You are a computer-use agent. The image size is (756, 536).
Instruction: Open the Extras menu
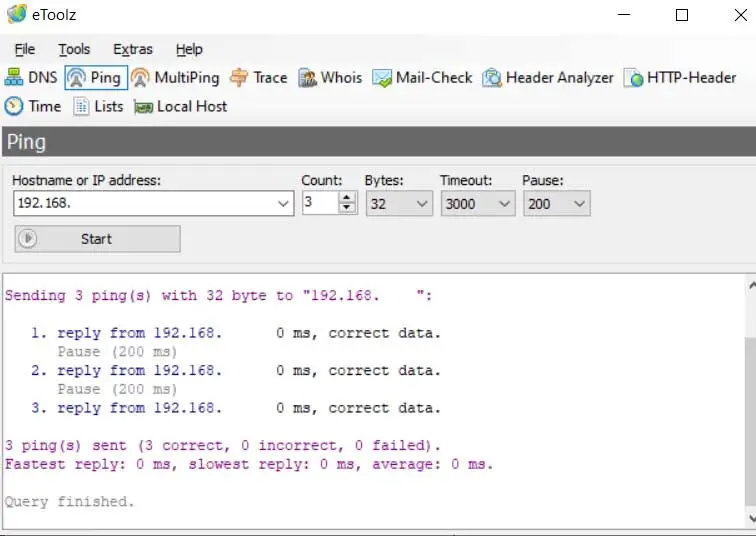[133, 49]
